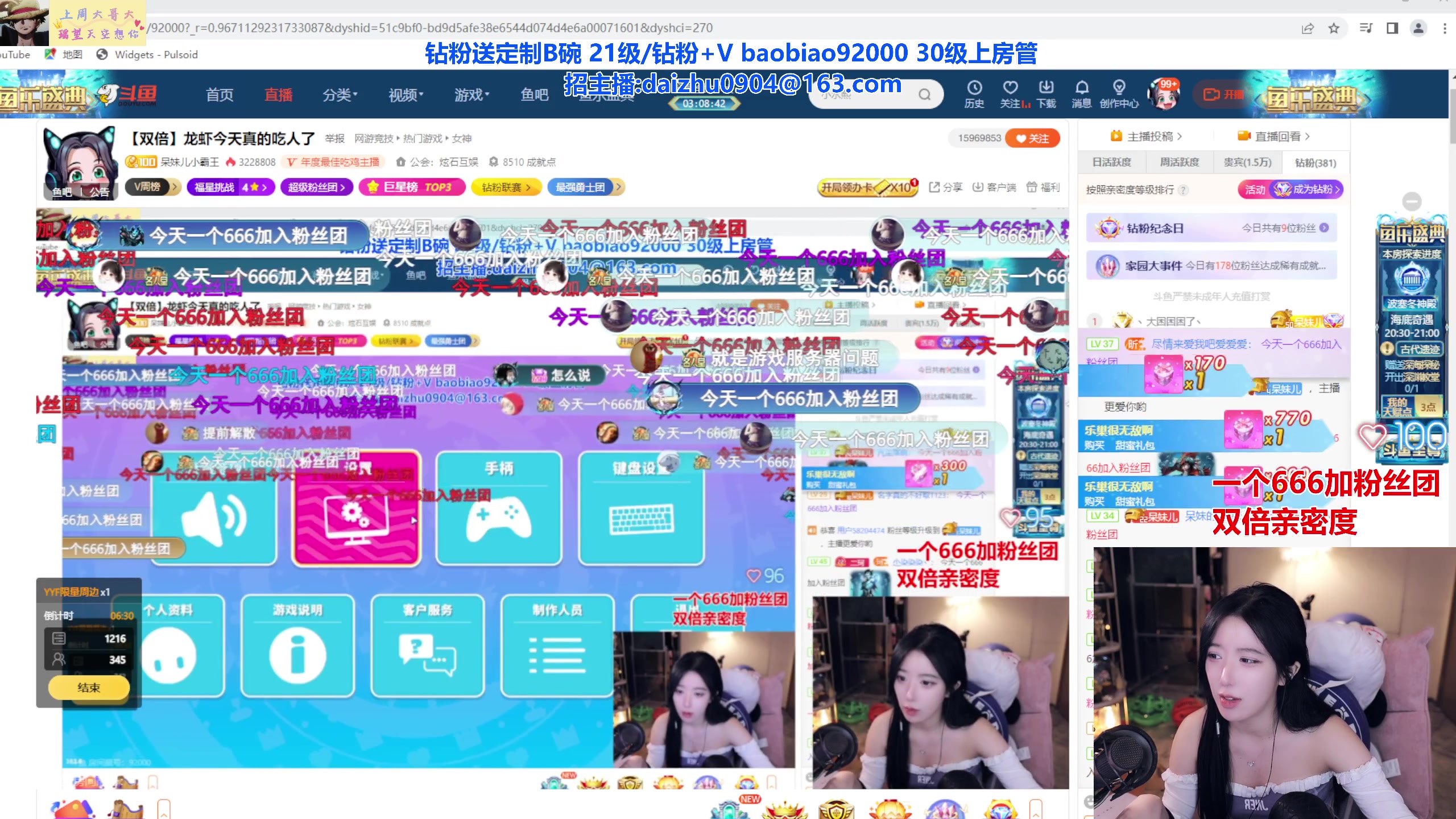
Task: Switch to 钻粉(381) tab
Action: coord(1316,163)
